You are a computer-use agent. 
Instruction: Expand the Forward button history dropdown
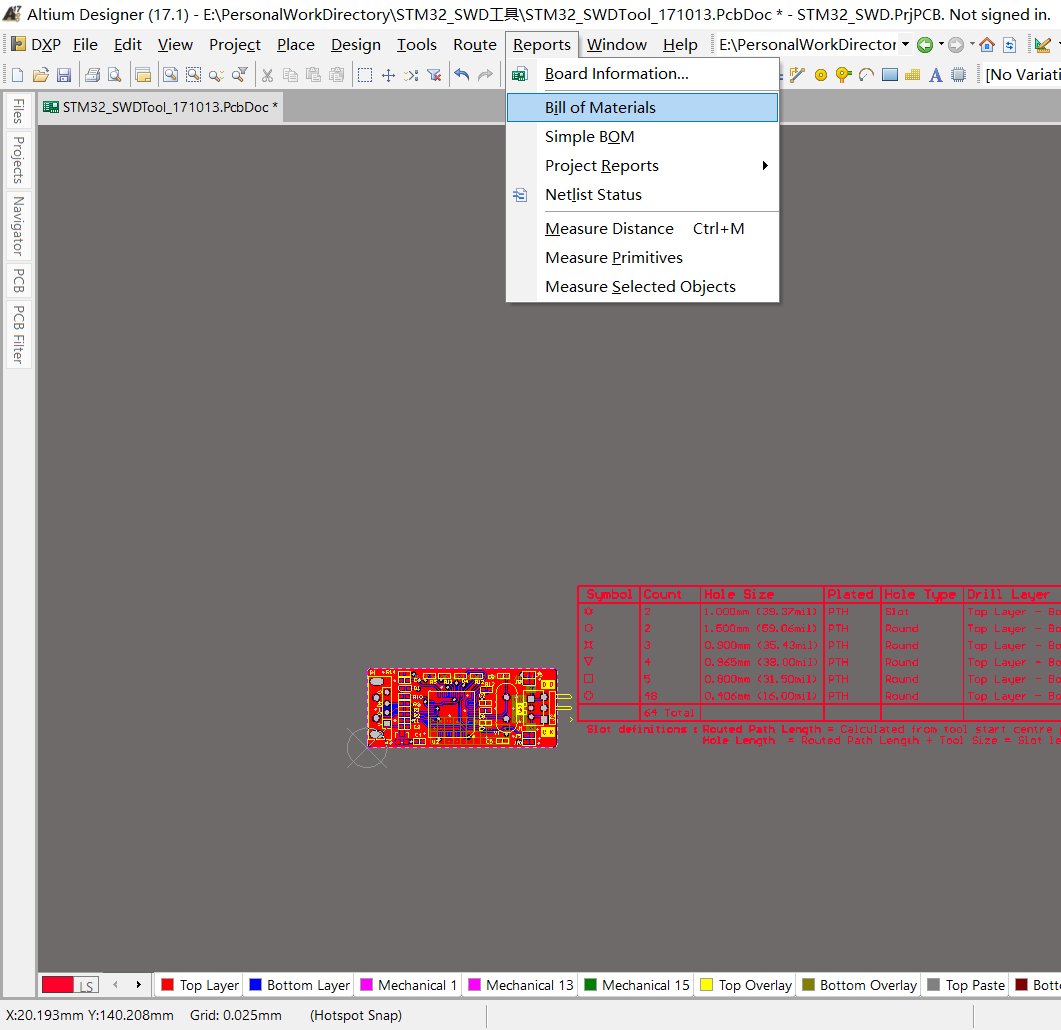[972, 45]
